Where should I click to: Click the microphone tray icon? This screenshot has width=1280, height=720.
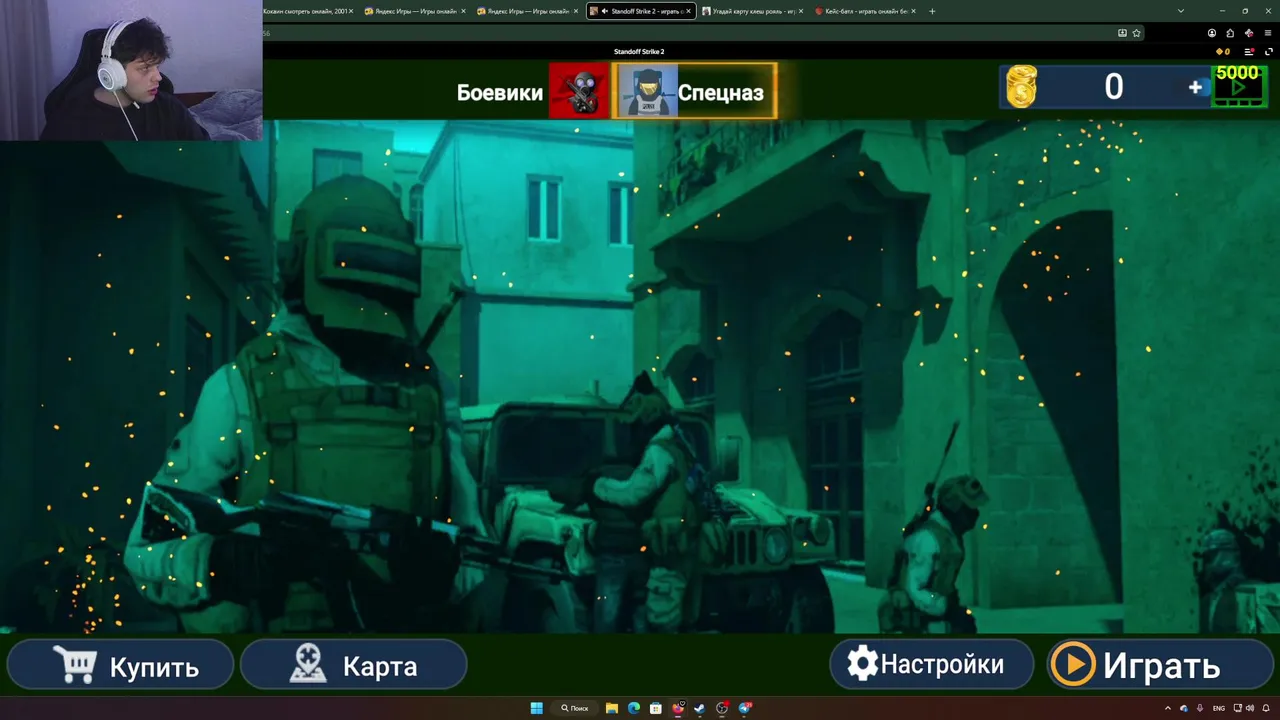coord(1200,708)
